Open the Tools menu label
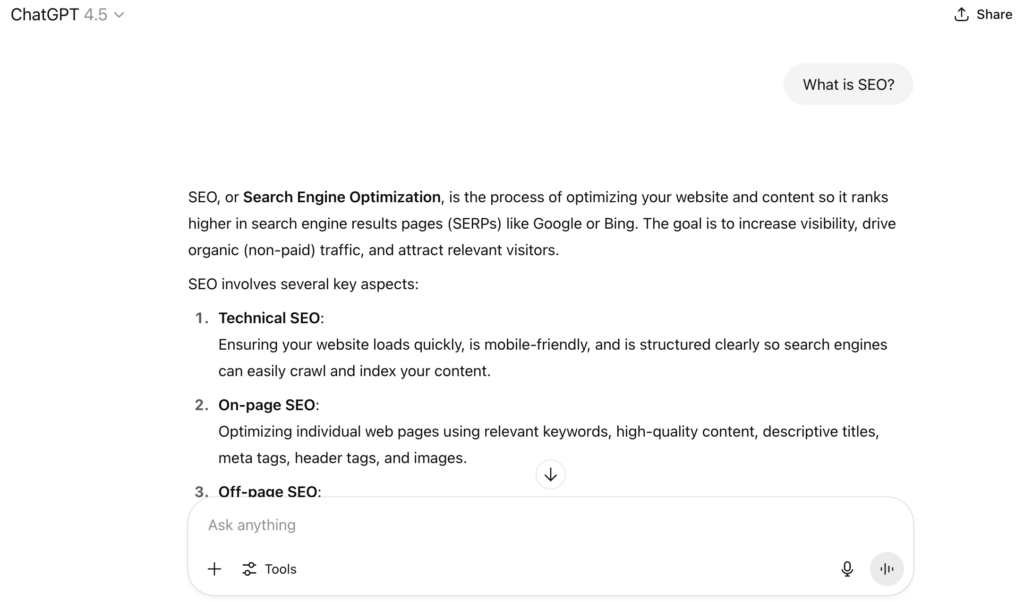 click(x=281, y=569)
